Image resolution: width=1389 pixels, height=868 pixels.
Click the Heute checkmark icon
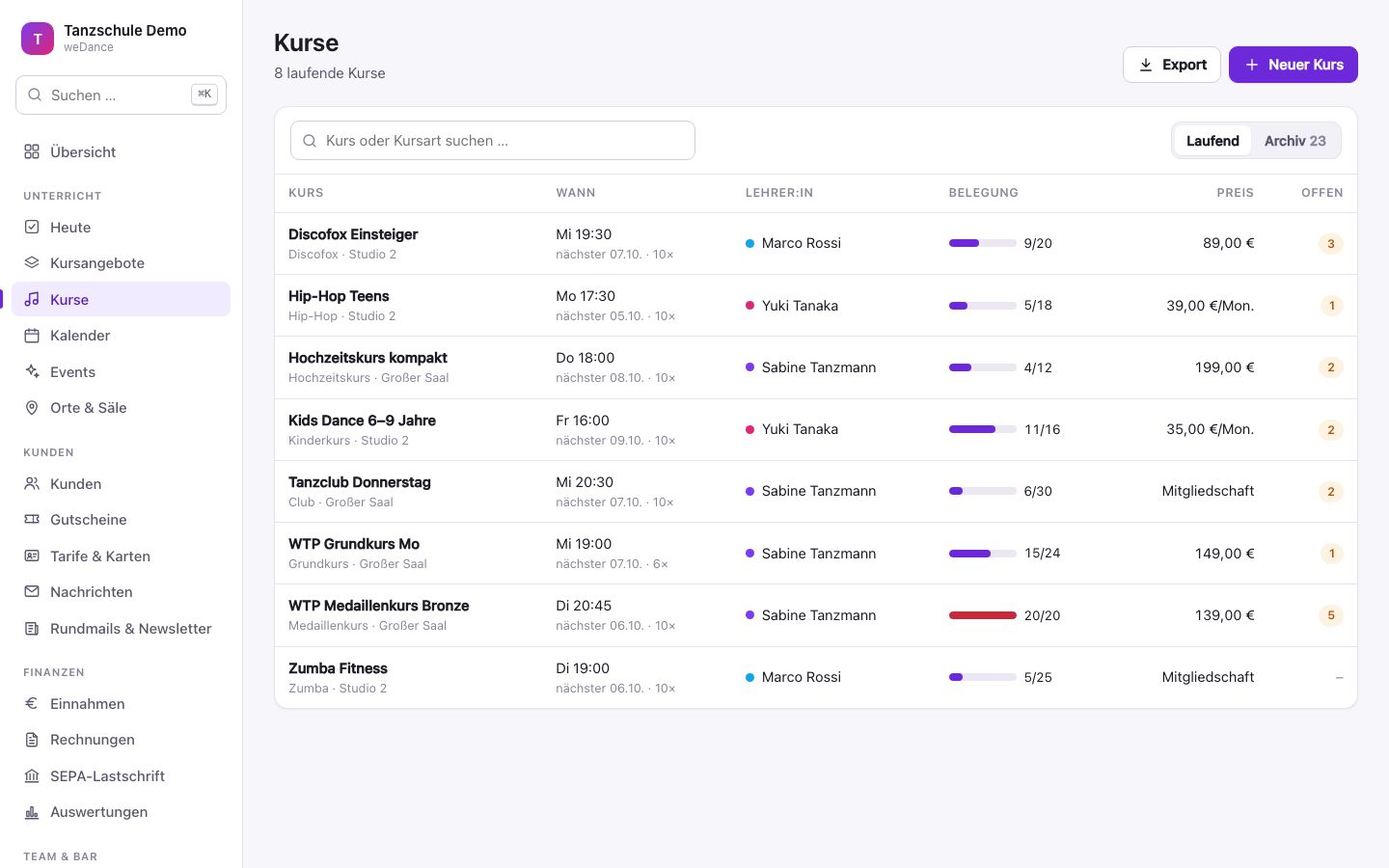pyautogui.click(x=32, y=227)
